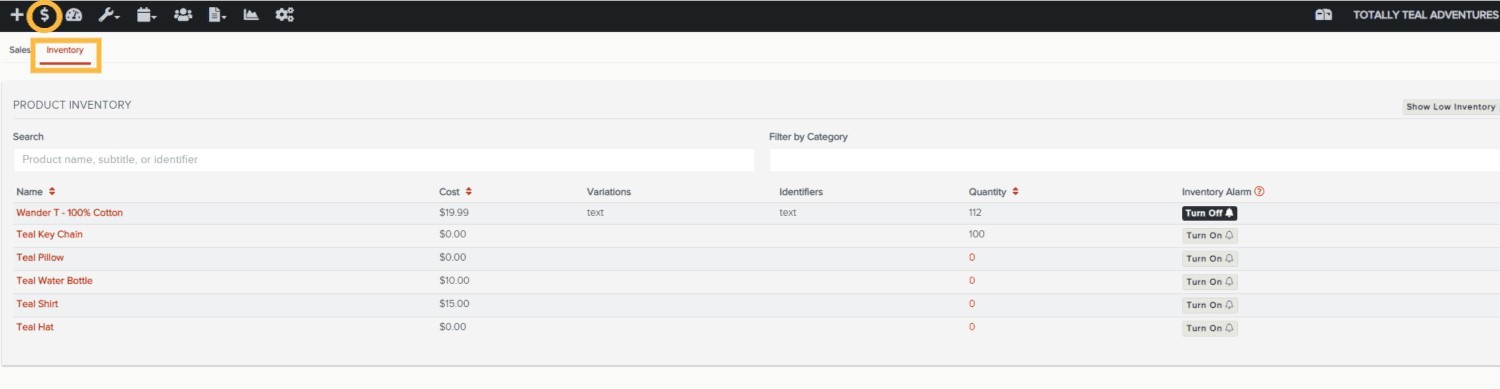The width and height of the screenshot is (1500, 389).
Task: Expand the calendar dropdown menu
Action: click(x=147, y=15)
